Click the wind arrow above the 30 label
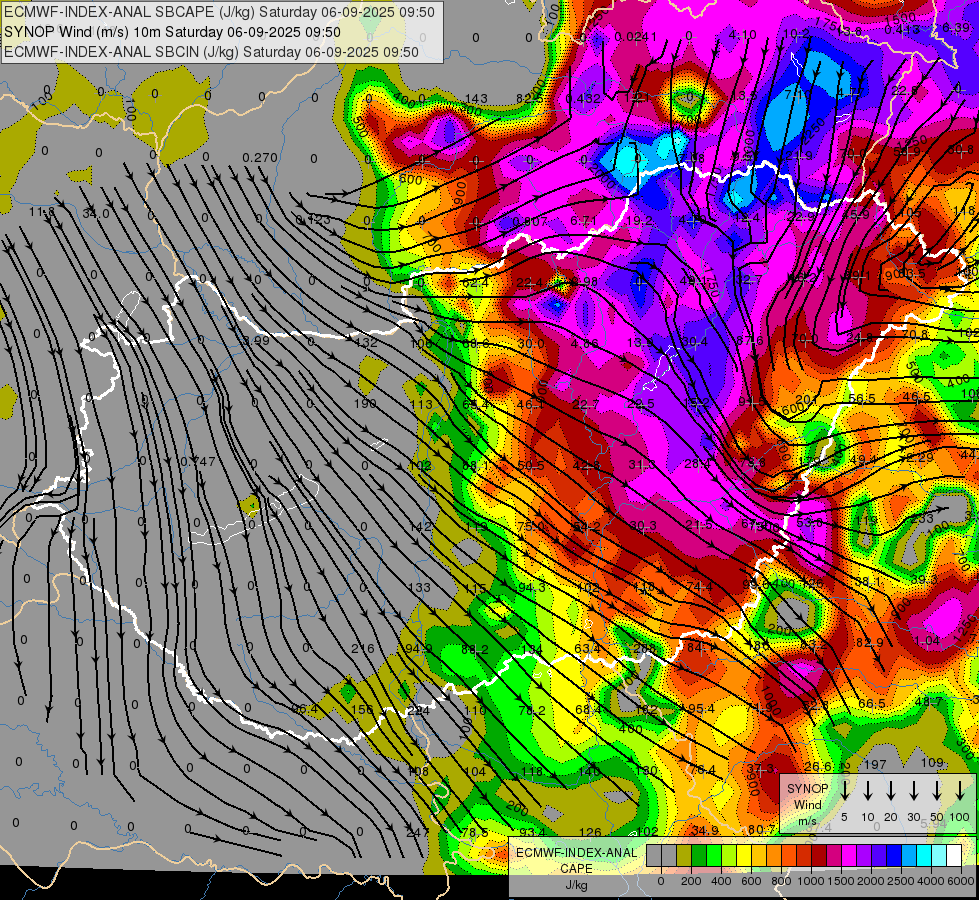Image resolution: width=979 pixels, height=900 pixels. 914,790
